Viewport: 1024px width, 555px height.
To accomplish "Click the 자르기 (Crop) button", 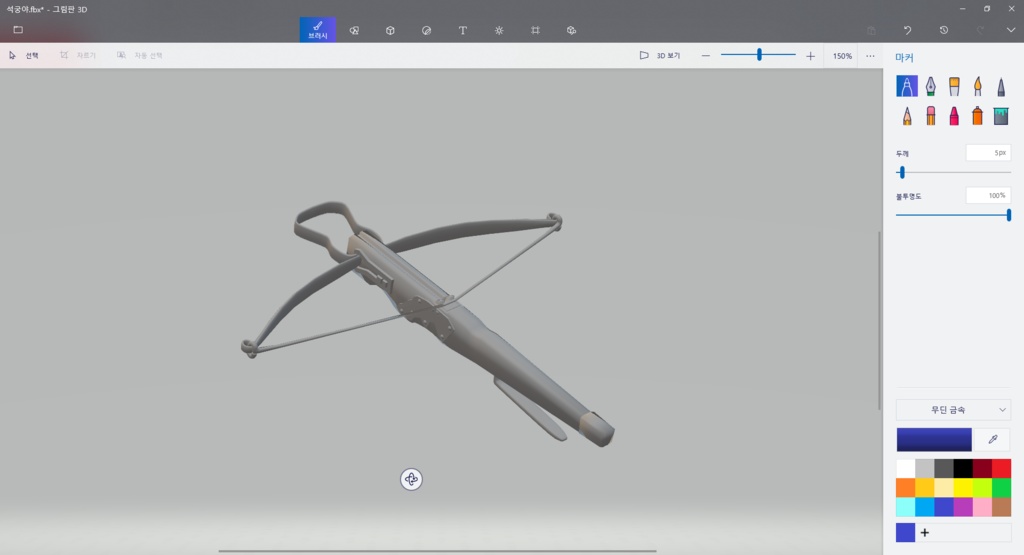I will [x=78, y=56].
